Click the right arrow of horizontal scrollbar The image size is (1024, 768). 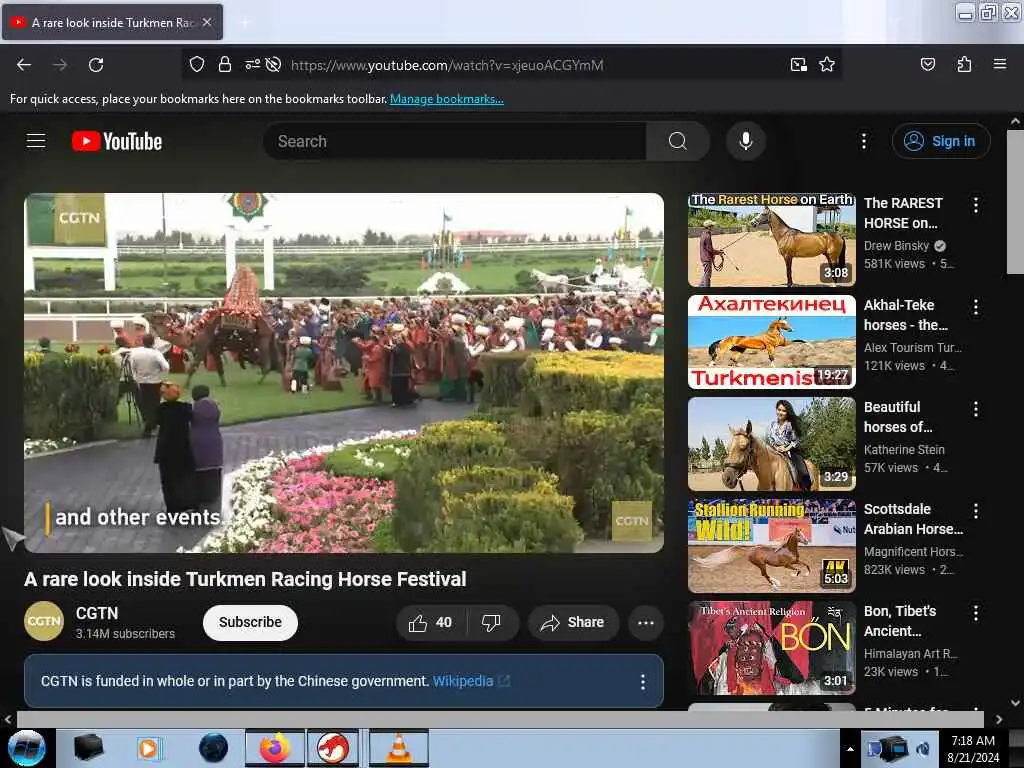pyautogui.click(x=999, y=719)
